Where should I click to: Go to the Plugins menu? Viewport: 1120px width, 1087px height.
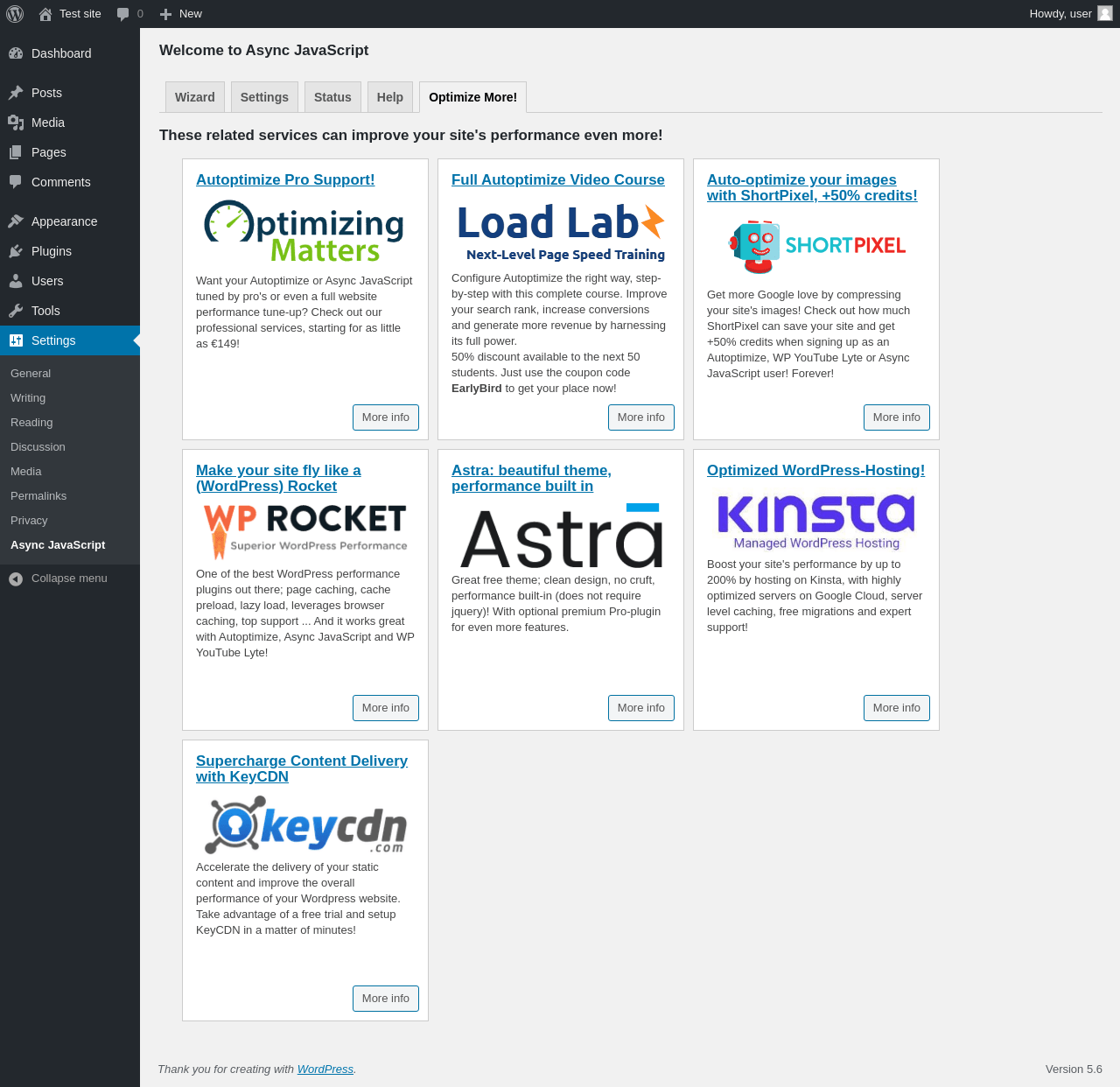click(70, 251)
